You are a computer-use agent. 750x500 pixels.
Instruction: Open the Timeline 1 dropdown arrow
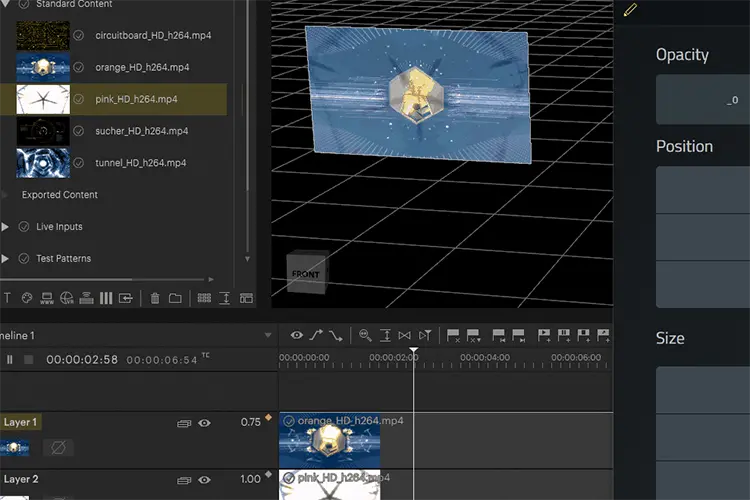pyautogui.click(x=268, y=335)
